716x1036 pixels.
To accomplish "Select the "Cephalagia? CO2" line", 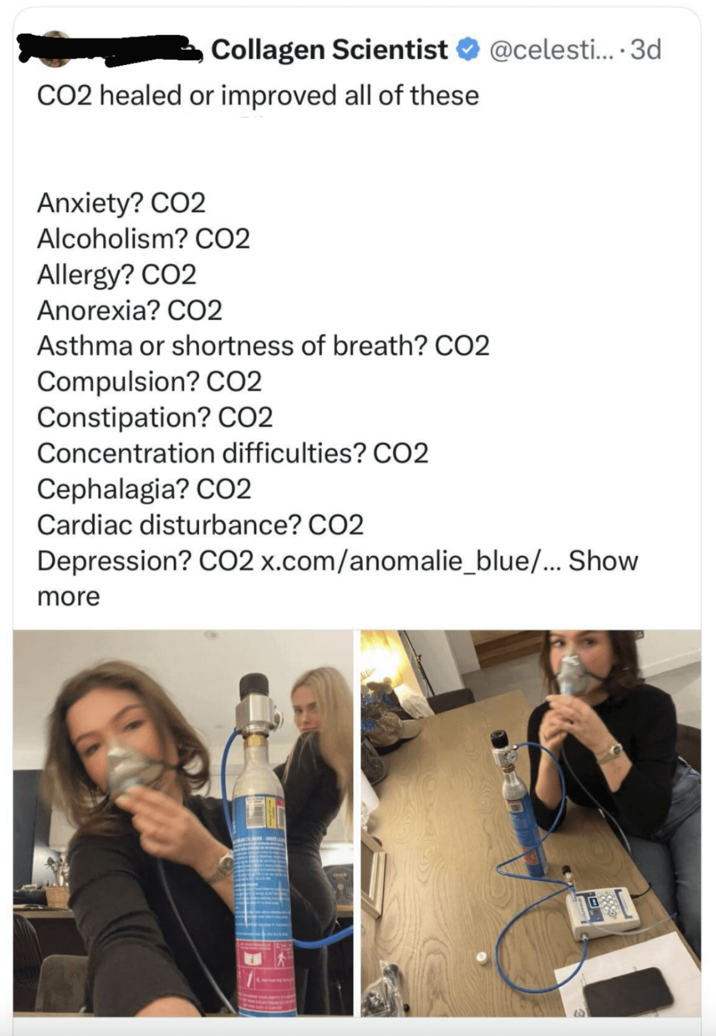I will point(145,490).
